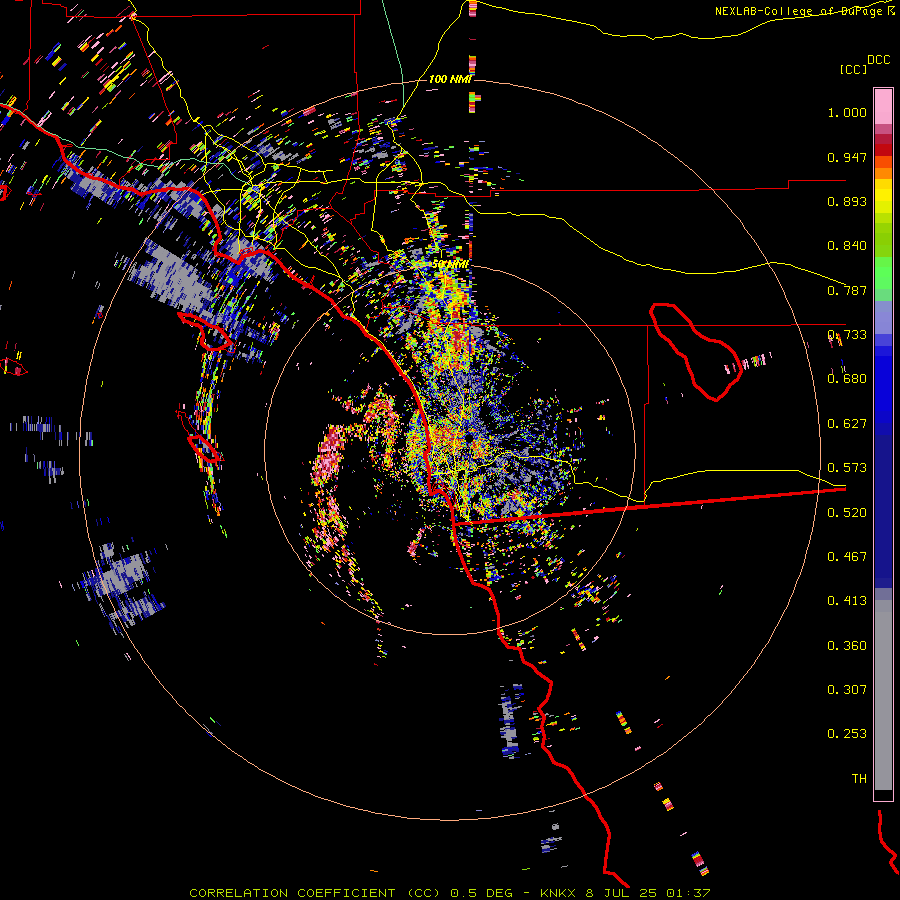This screenshot has height=900, width=900.
Task: Click the 0.573 scale value label
Action: click(847, 468)
